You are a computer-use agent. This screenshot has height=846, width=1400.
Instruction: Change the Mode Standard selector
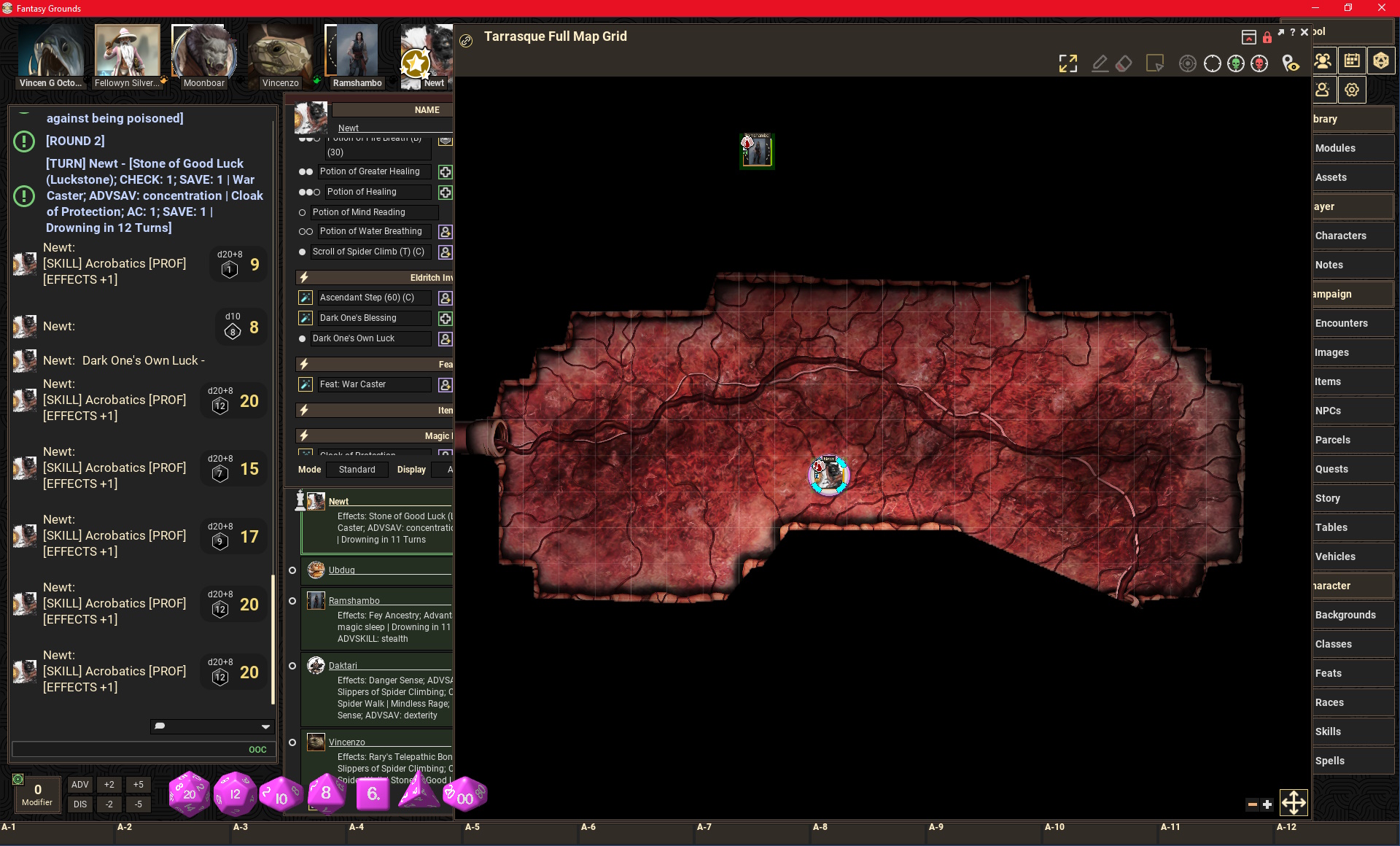[357, 470]
